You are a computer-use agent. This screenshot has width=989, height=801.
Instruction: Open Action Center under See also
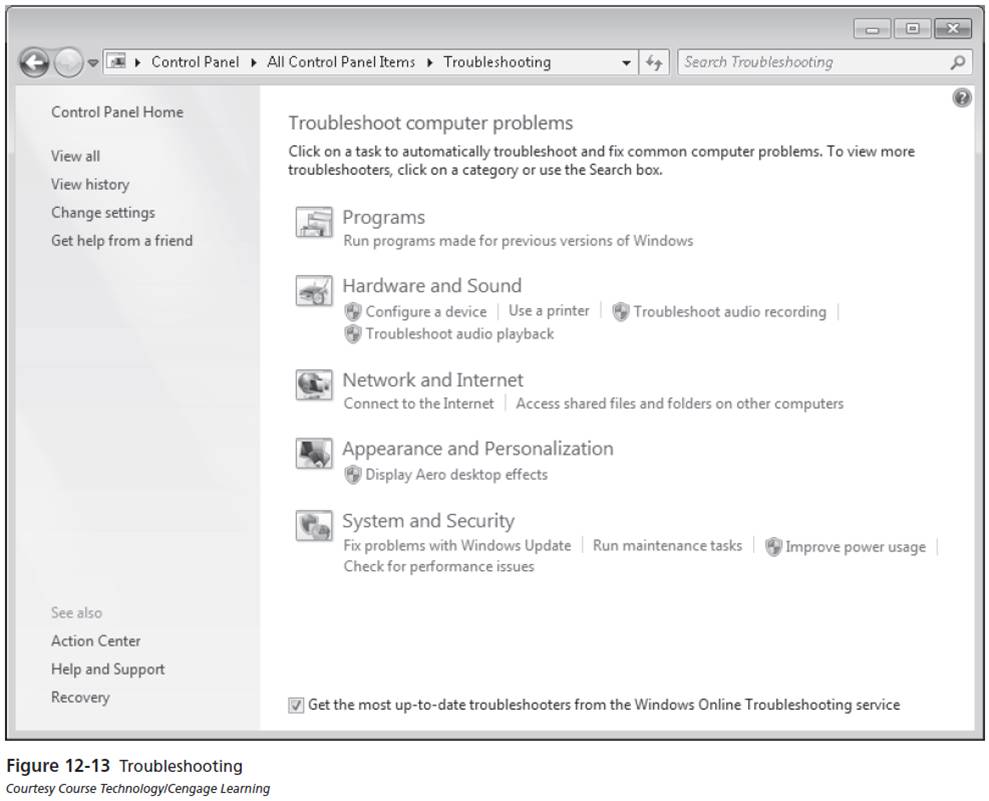(x=96, y=641)
